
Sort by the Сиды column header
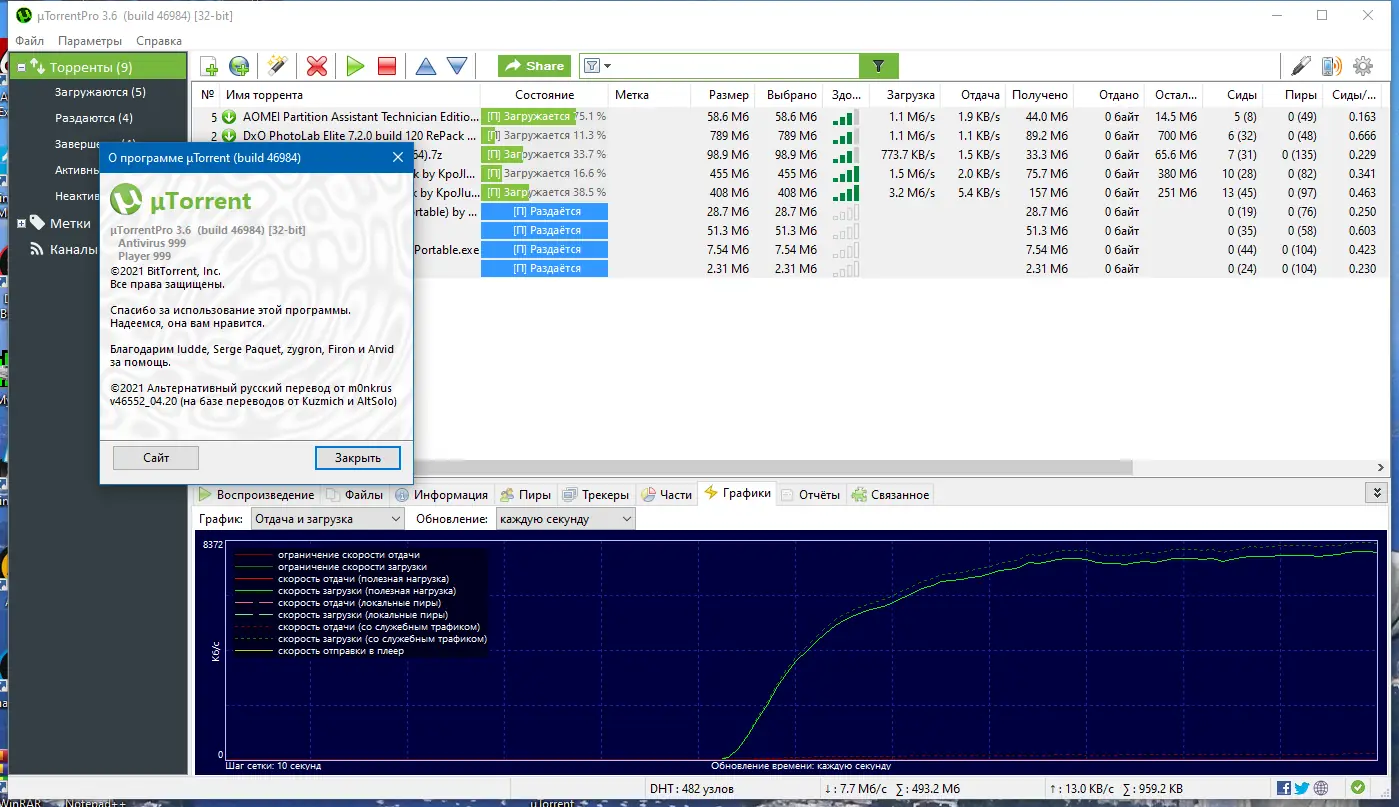1232,95
